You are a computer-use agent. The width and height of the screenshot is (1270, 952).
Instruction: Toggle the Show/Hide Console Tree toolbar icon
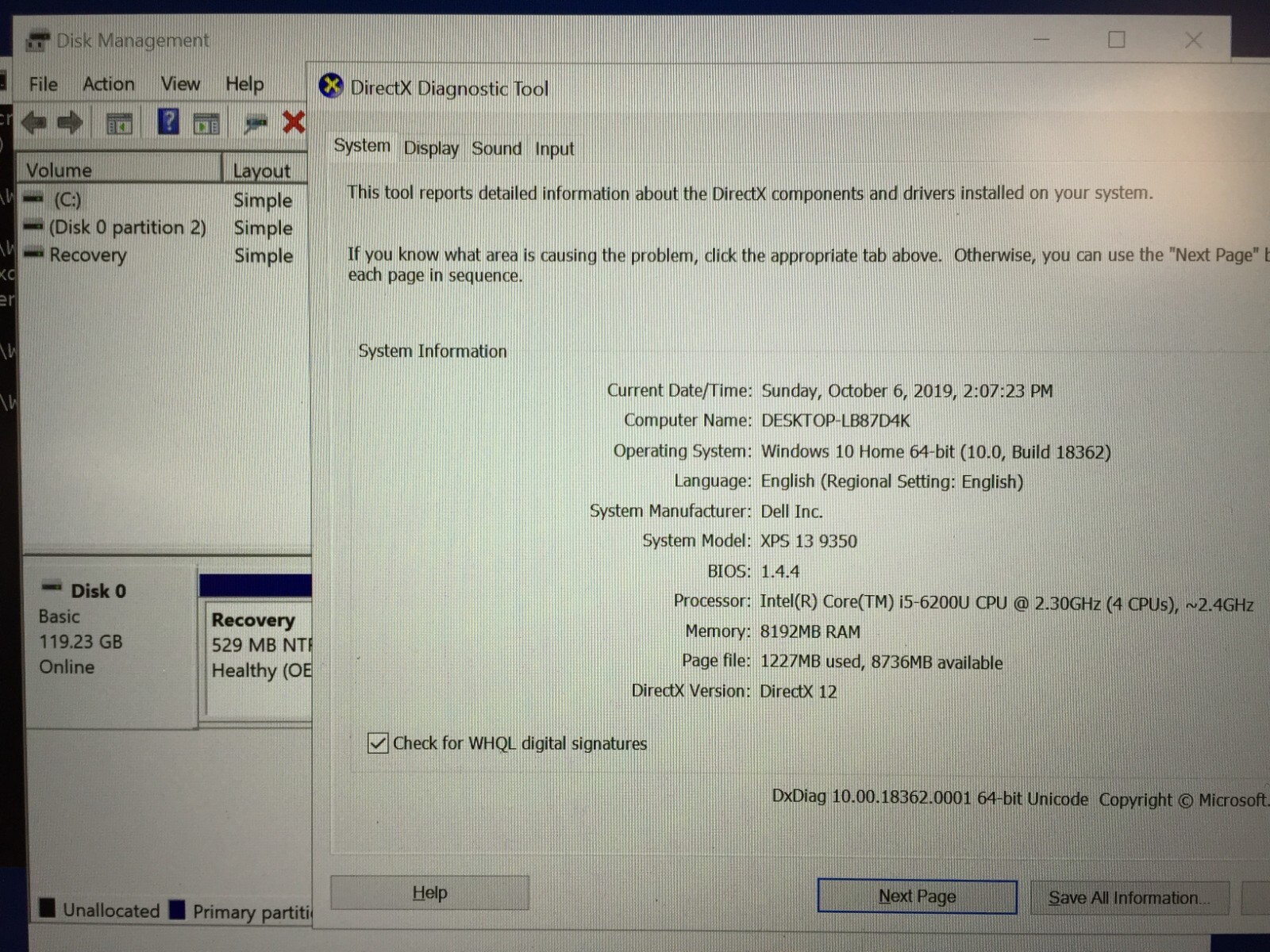(119, 124)
